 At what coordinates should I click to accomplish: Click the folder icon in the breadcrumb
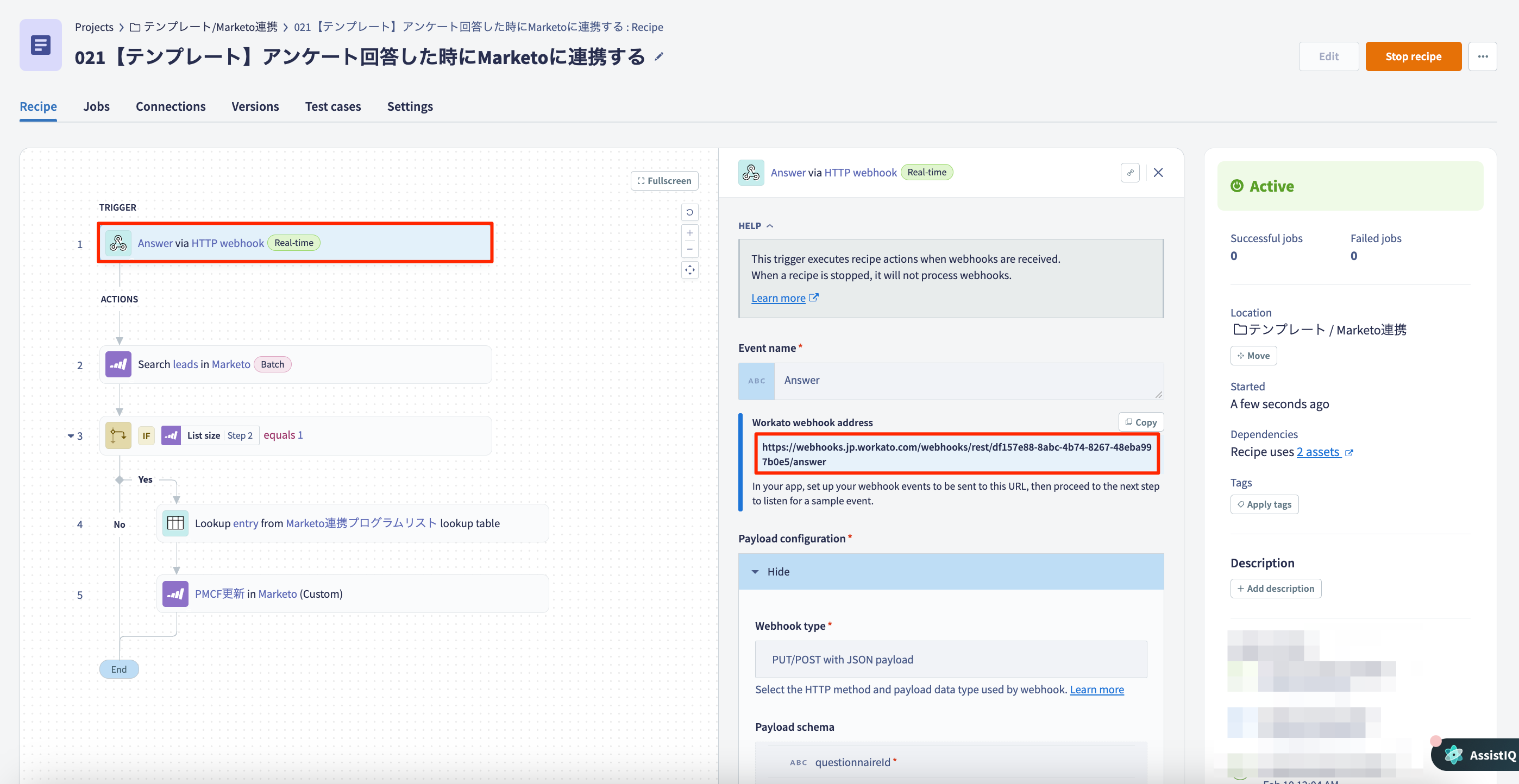coord(135,27)
